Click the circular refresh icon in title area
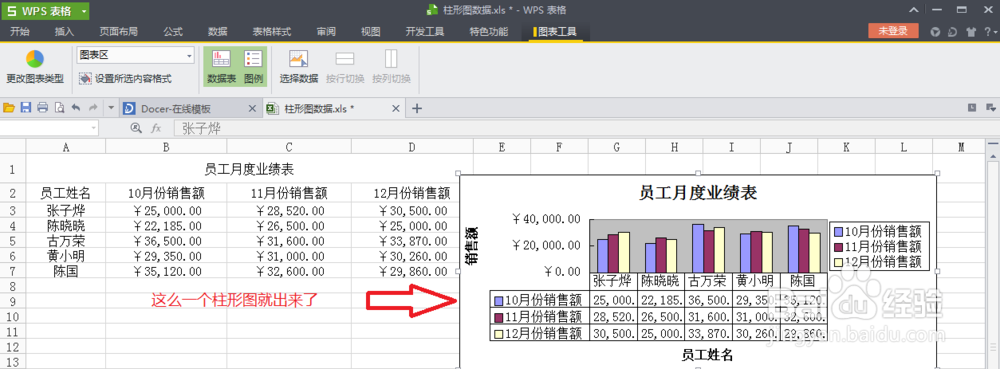This screenshot has height=369, width=1000. click(953, 31)
